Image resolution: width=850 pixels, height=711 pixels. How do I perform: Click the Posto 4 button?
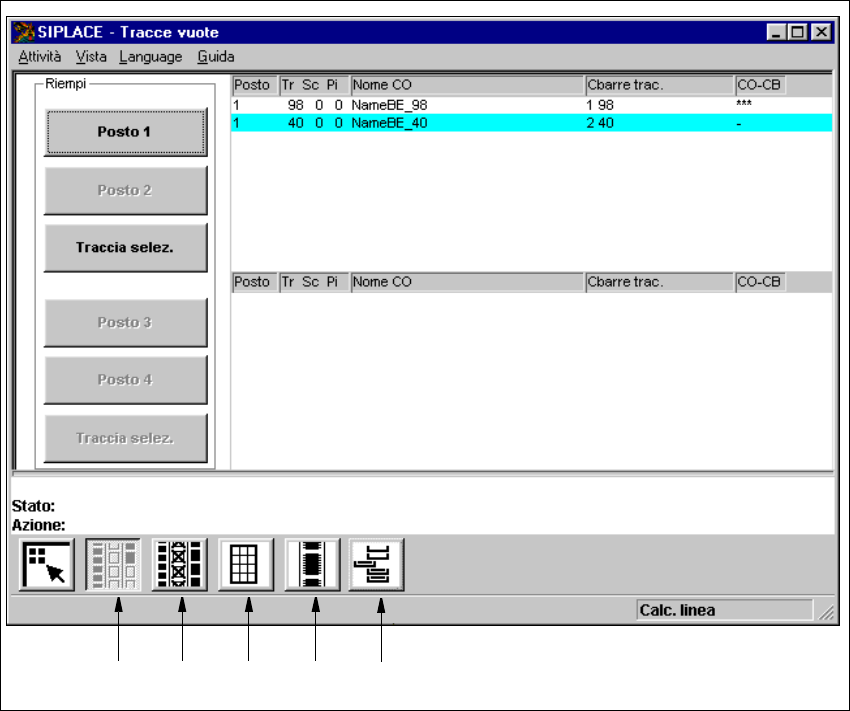click(x=125, y=380)
